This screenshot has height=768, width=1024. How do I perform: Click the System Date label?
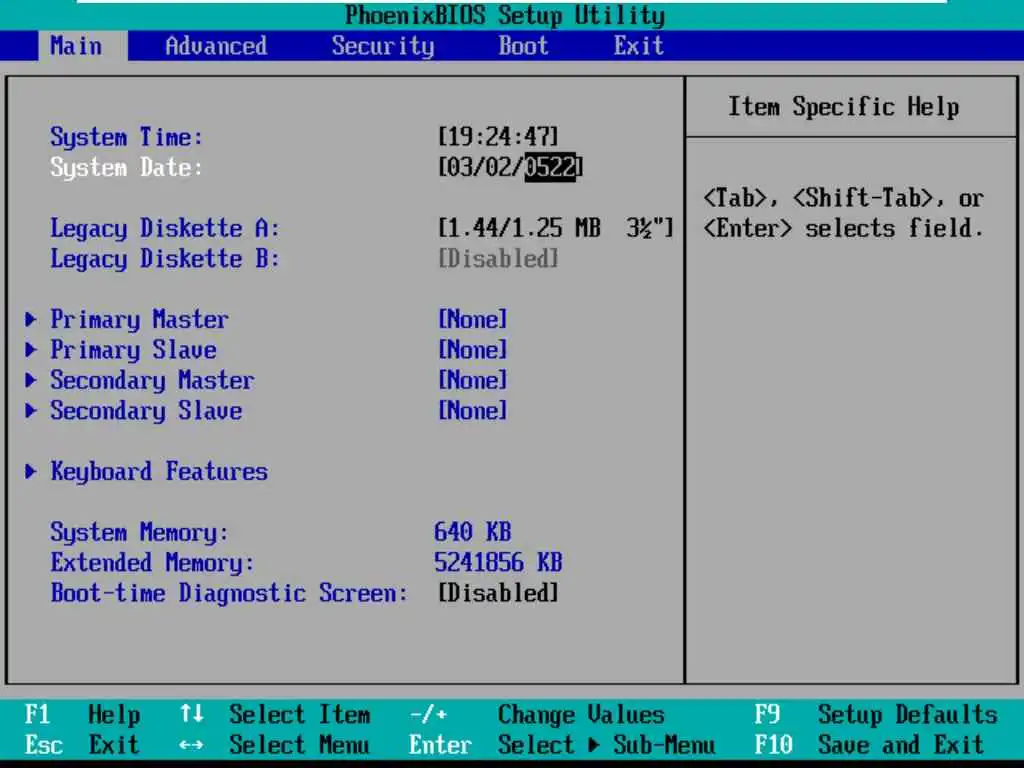point(126,168)
